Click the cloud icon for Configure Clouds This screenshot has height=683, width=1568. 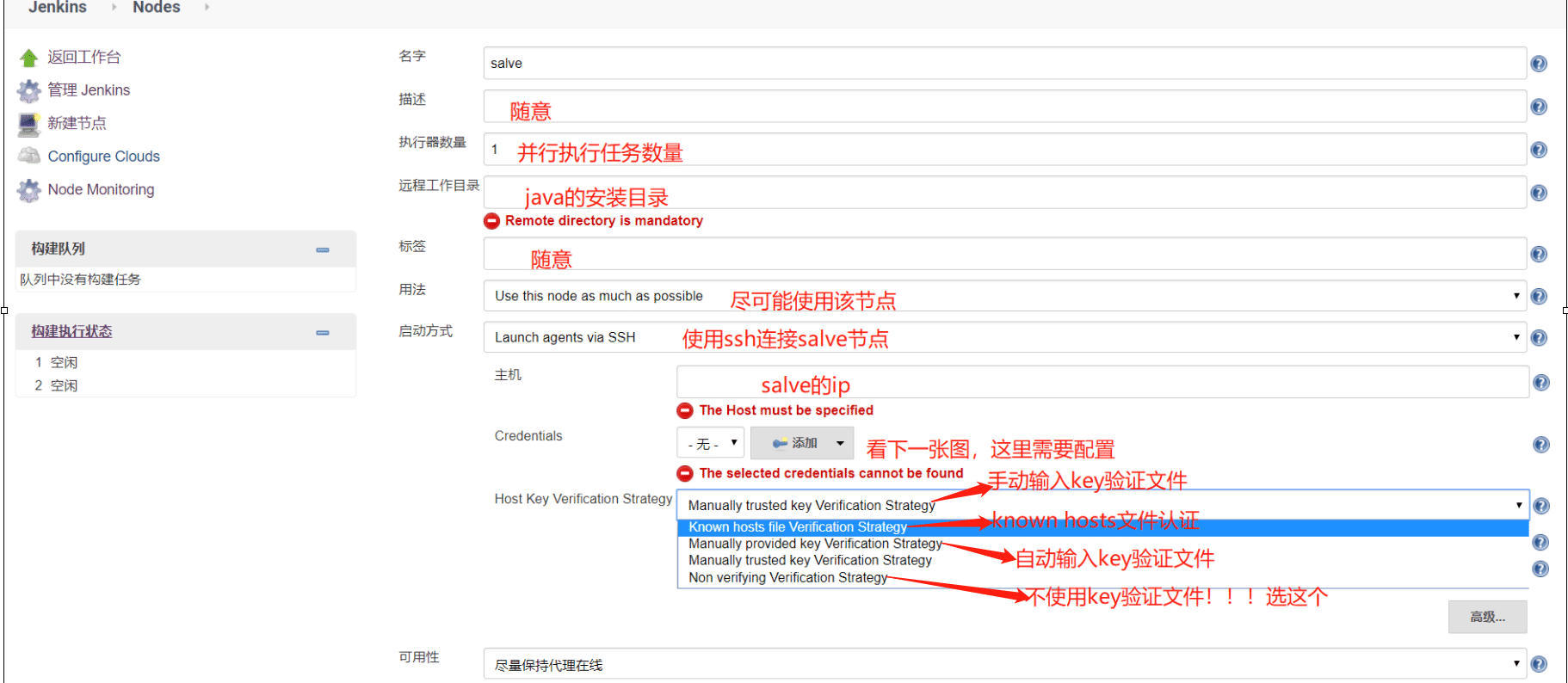click(29, 156)
